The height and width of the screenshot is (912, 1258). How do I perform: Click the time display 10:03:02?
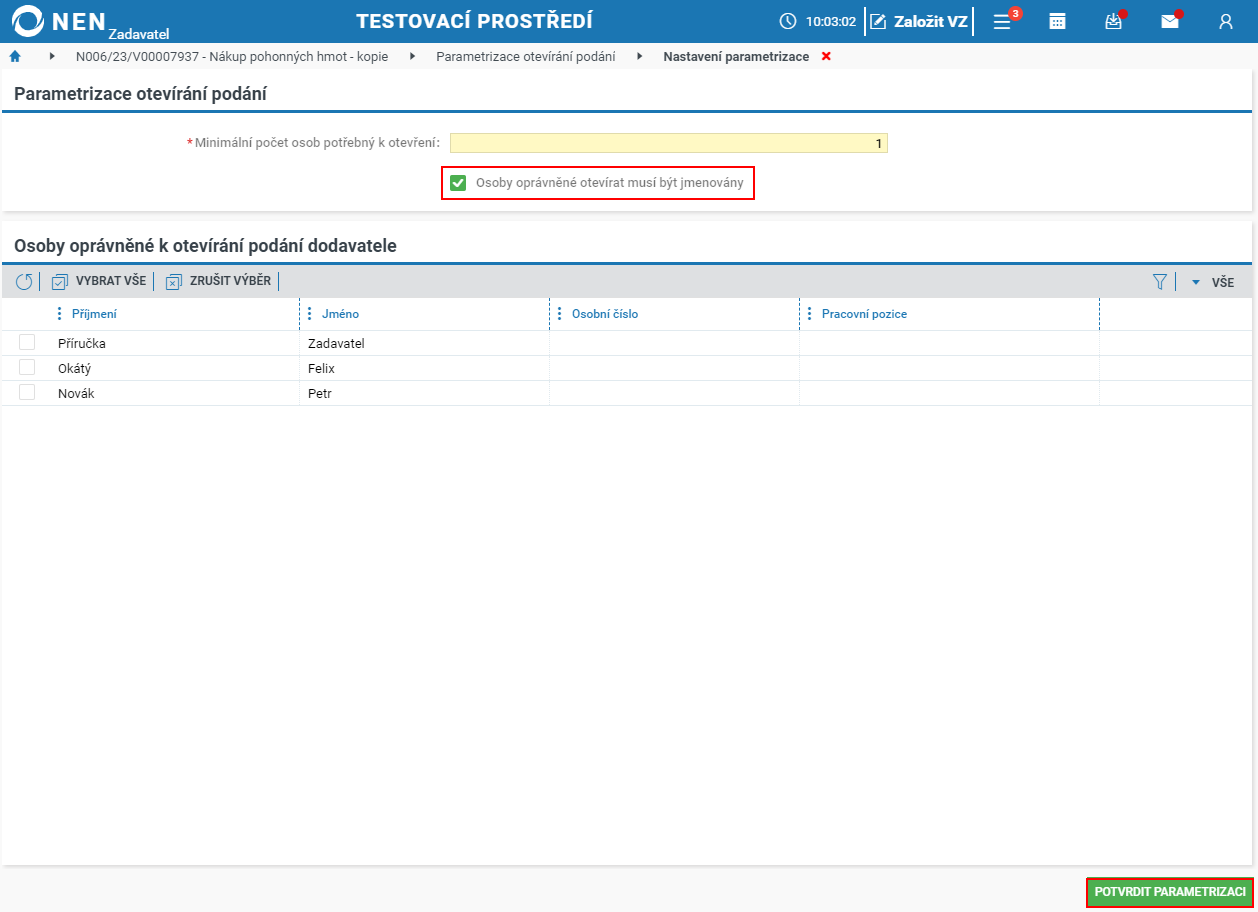tap(831, 21)
